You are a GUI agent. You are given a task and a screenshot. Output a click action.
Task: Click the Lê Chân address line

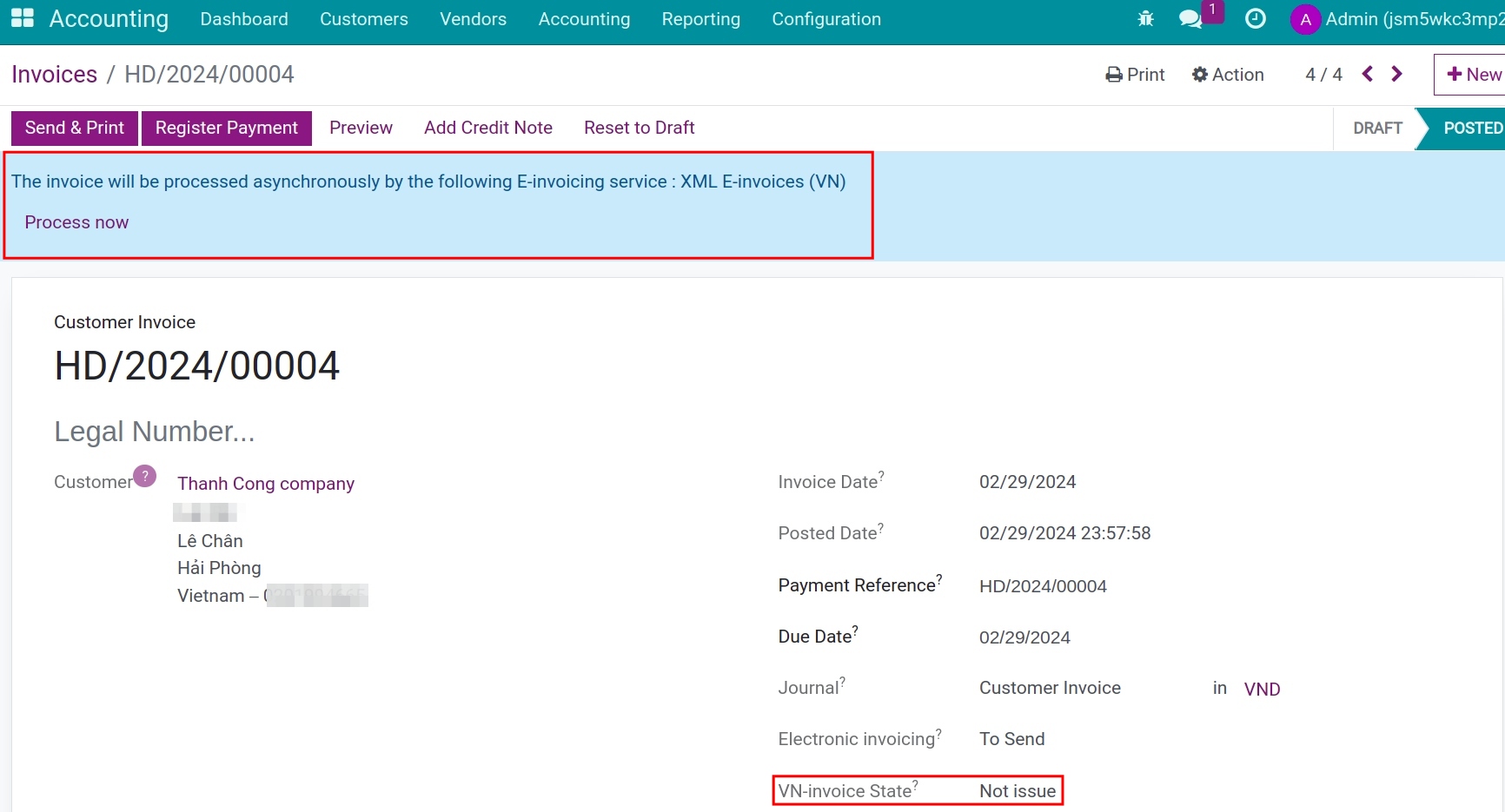tap(210, 541)
